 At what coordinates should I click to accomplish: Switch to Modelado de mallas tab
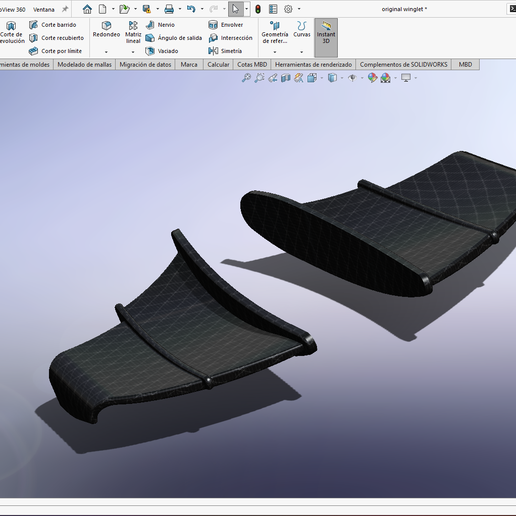(x=84, y=64)
